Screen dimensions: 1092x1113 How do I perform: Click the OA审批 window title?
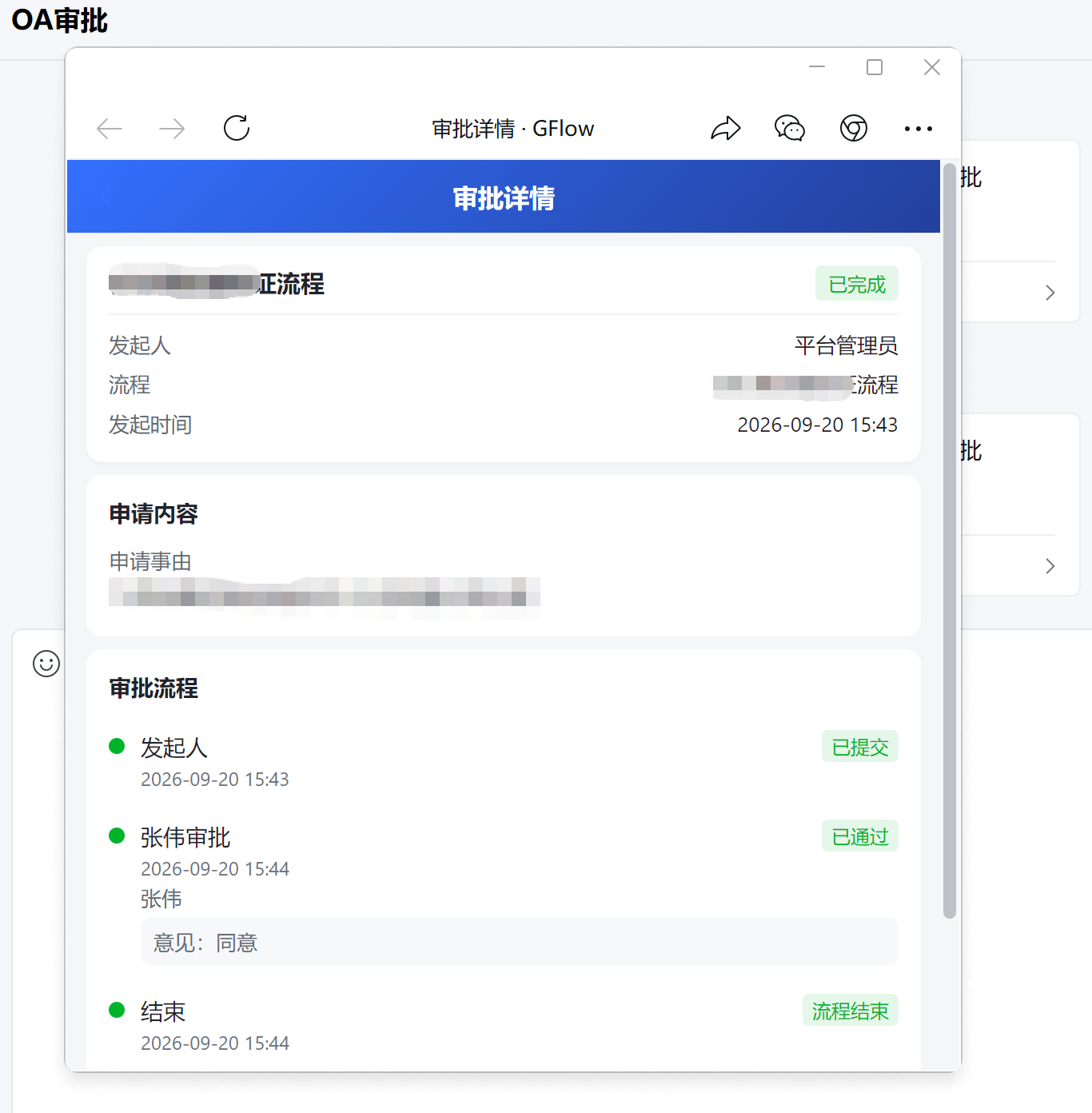[60, 20]
